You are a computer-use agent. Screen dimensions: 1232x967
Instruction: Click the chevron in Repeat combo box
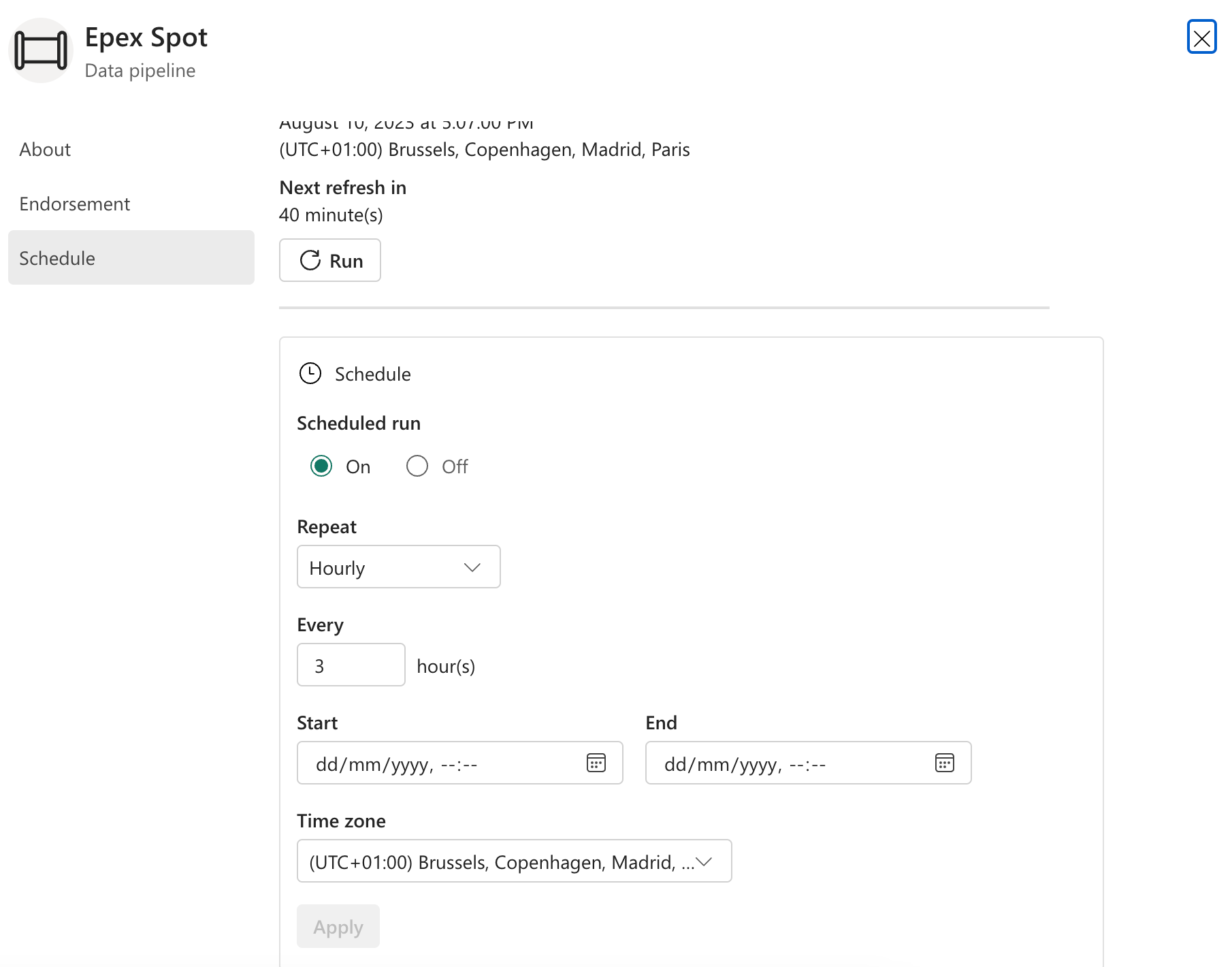472,567
